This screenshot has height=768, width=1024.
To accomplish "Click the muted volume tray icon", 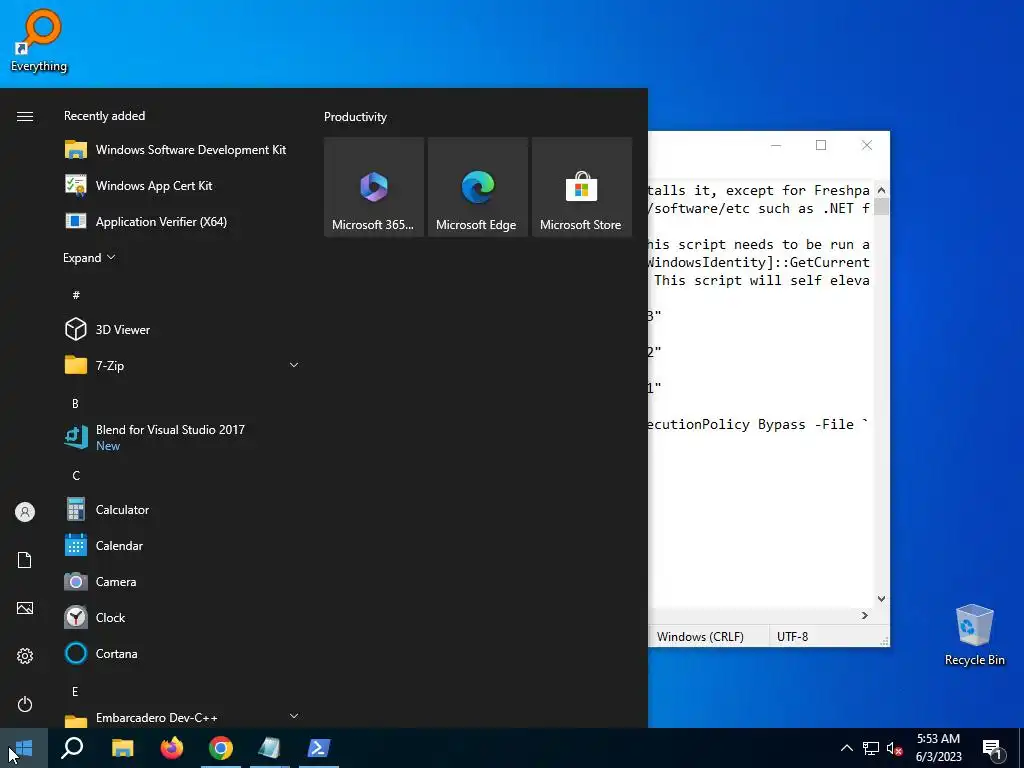I will pyautogui.click(x=894, y=748).
